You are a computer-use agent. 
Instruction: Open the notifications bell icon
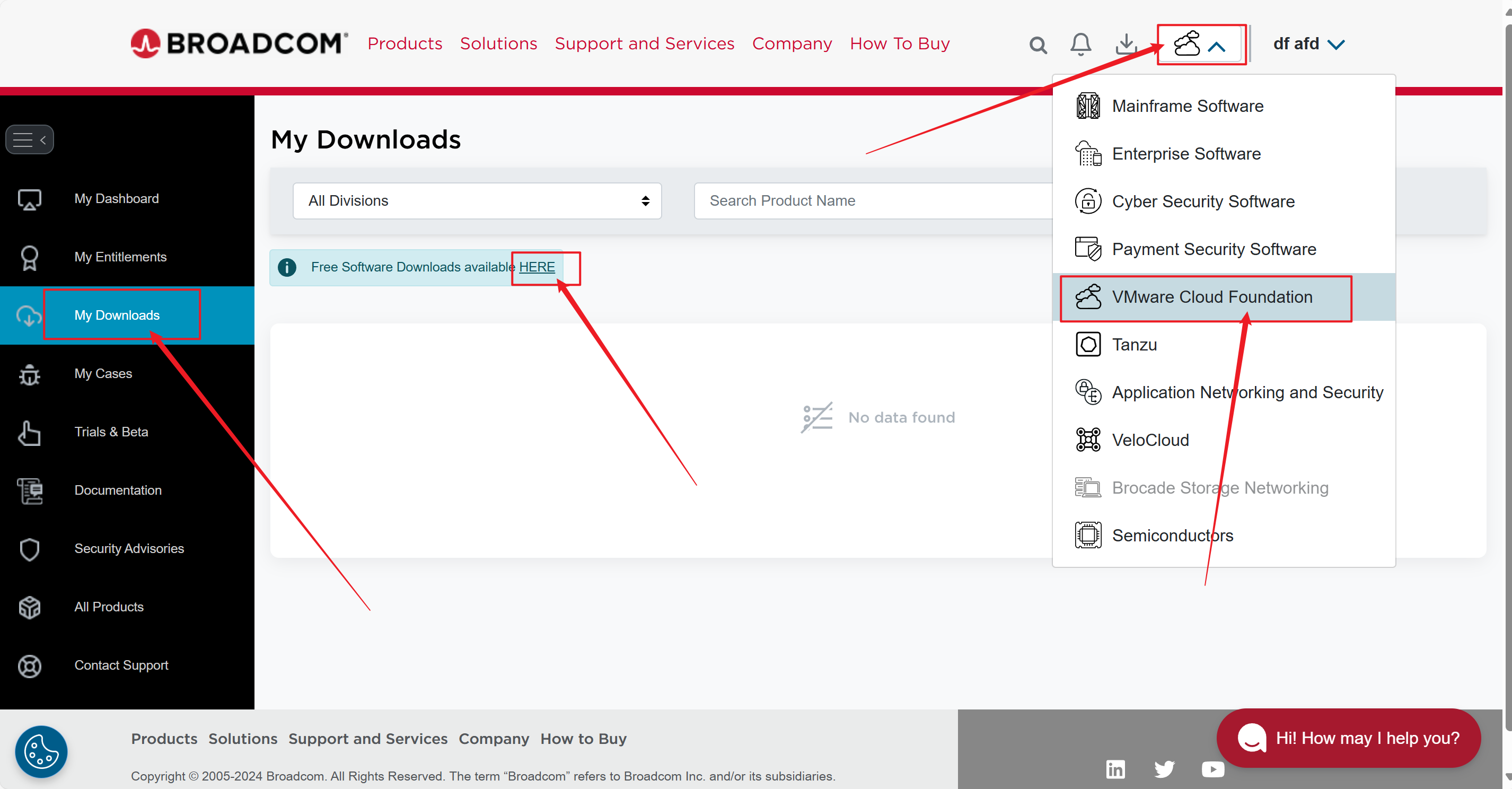point(1080,44)
